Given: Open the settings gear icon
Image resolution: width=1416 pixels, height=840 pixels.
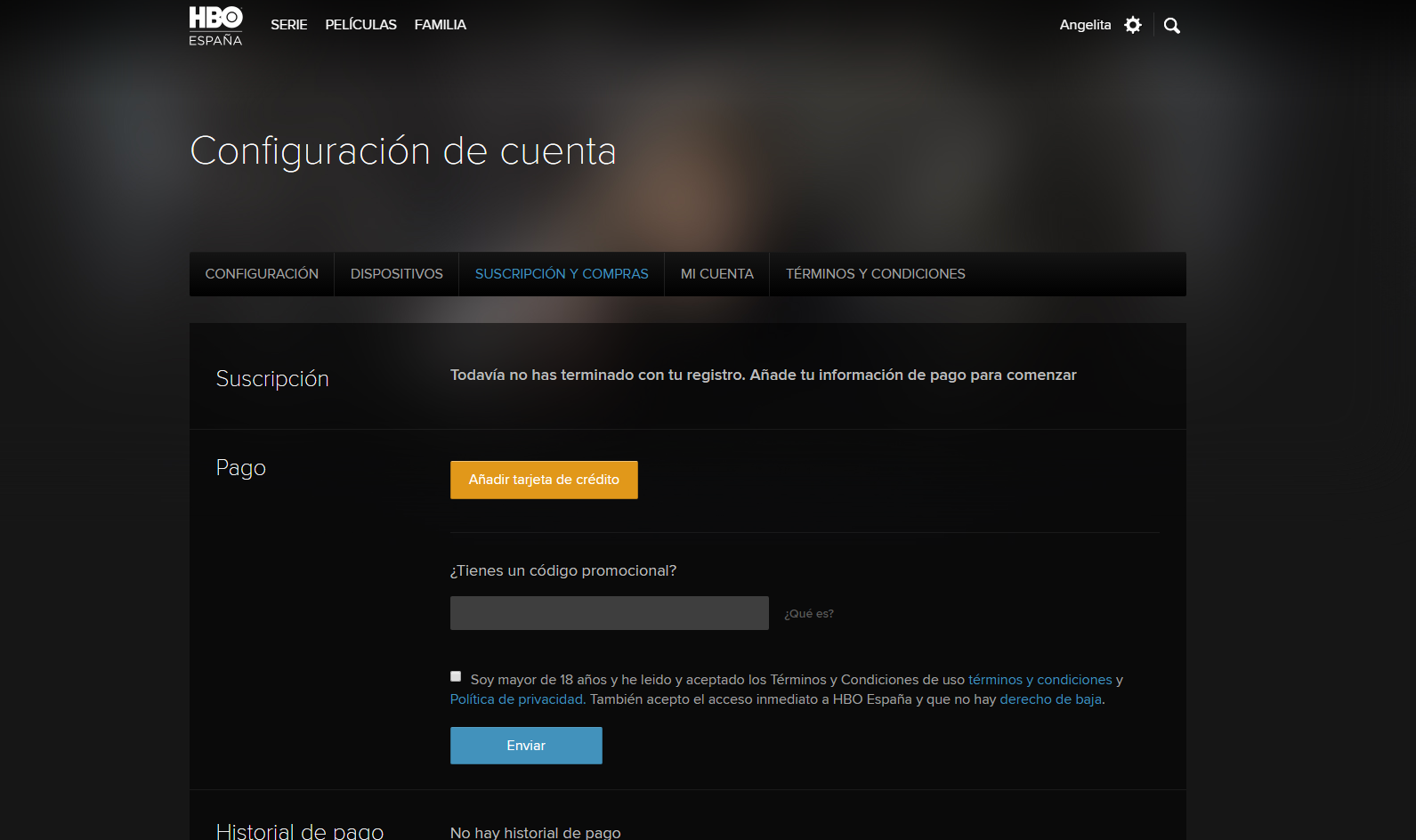Looking at the screenshot, I should click(x=1132, y=25).
